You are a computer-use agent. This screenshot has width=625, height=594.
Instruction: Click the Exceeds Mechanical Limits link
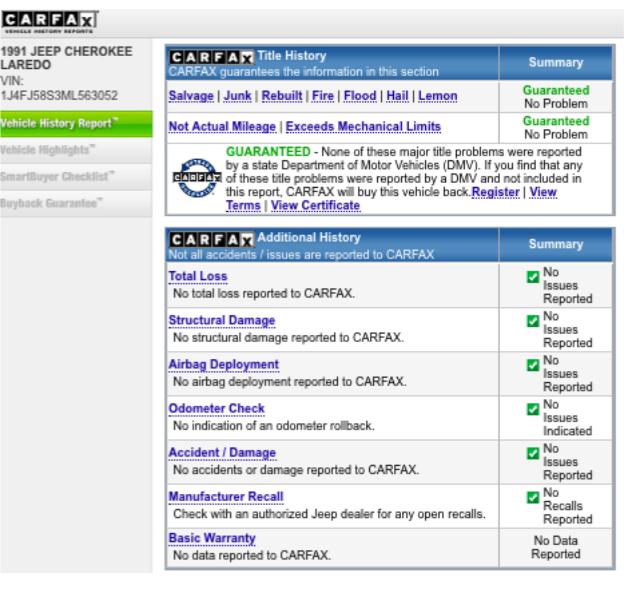coord(363,127)
